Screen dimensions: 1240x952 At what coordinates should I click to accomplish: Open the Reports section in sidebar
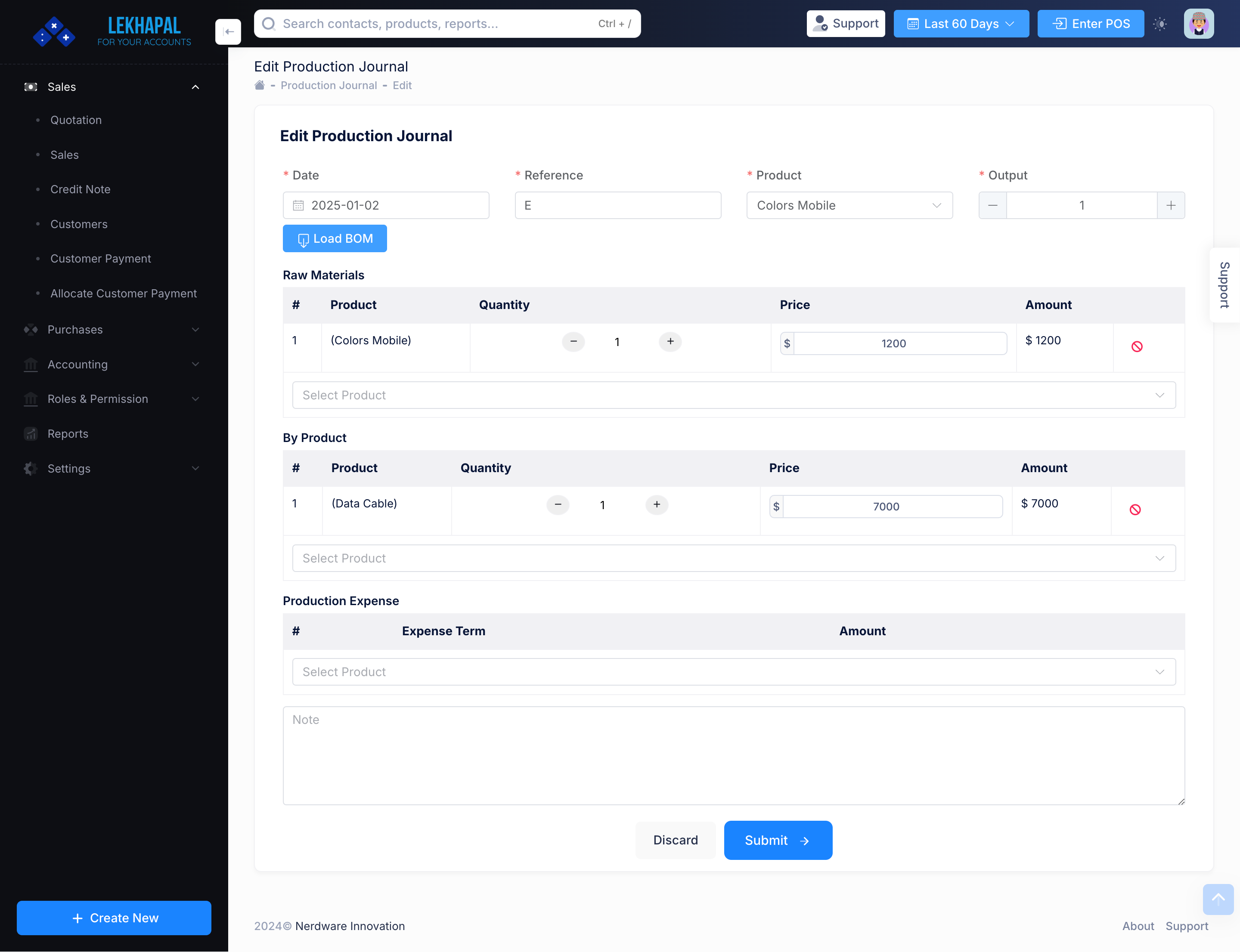[x=68, y=433]
